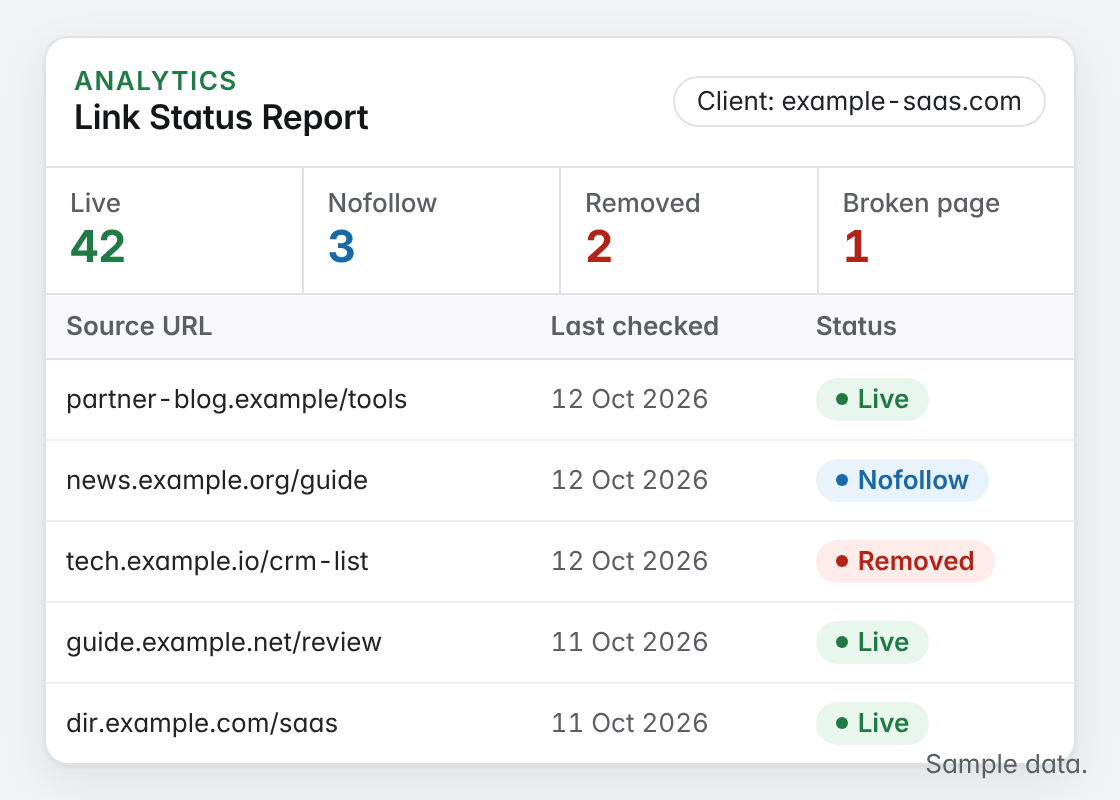The height and width of the screenshot is (800, 1120).
Task: Open dir.example.com/saas source URL
Action: [202, 723]
